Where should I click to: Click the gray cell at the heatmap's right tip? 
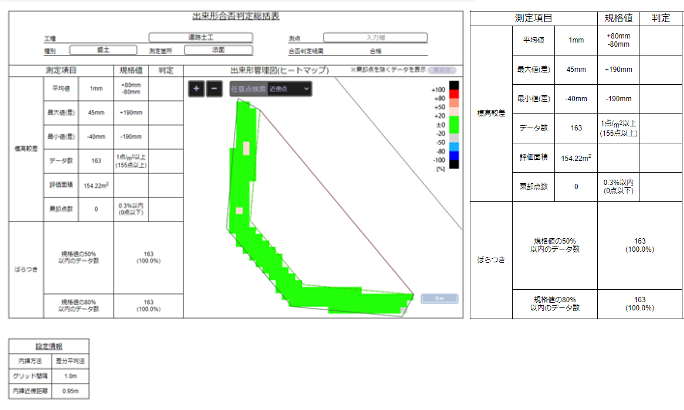click(404, 311)
